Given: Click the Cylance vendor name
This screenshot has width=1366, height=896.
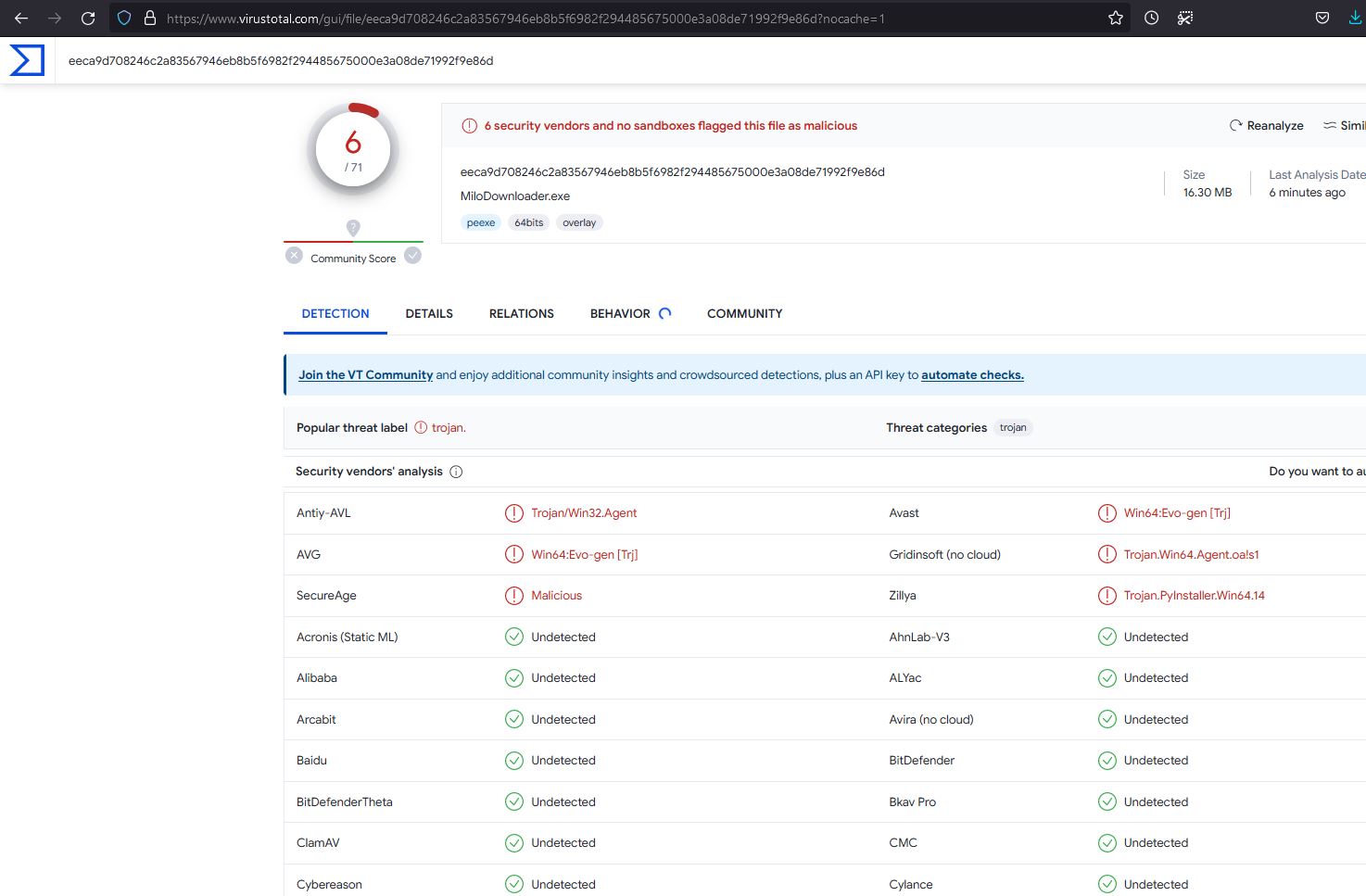Looking at the screenshot, I should [911, 885].
